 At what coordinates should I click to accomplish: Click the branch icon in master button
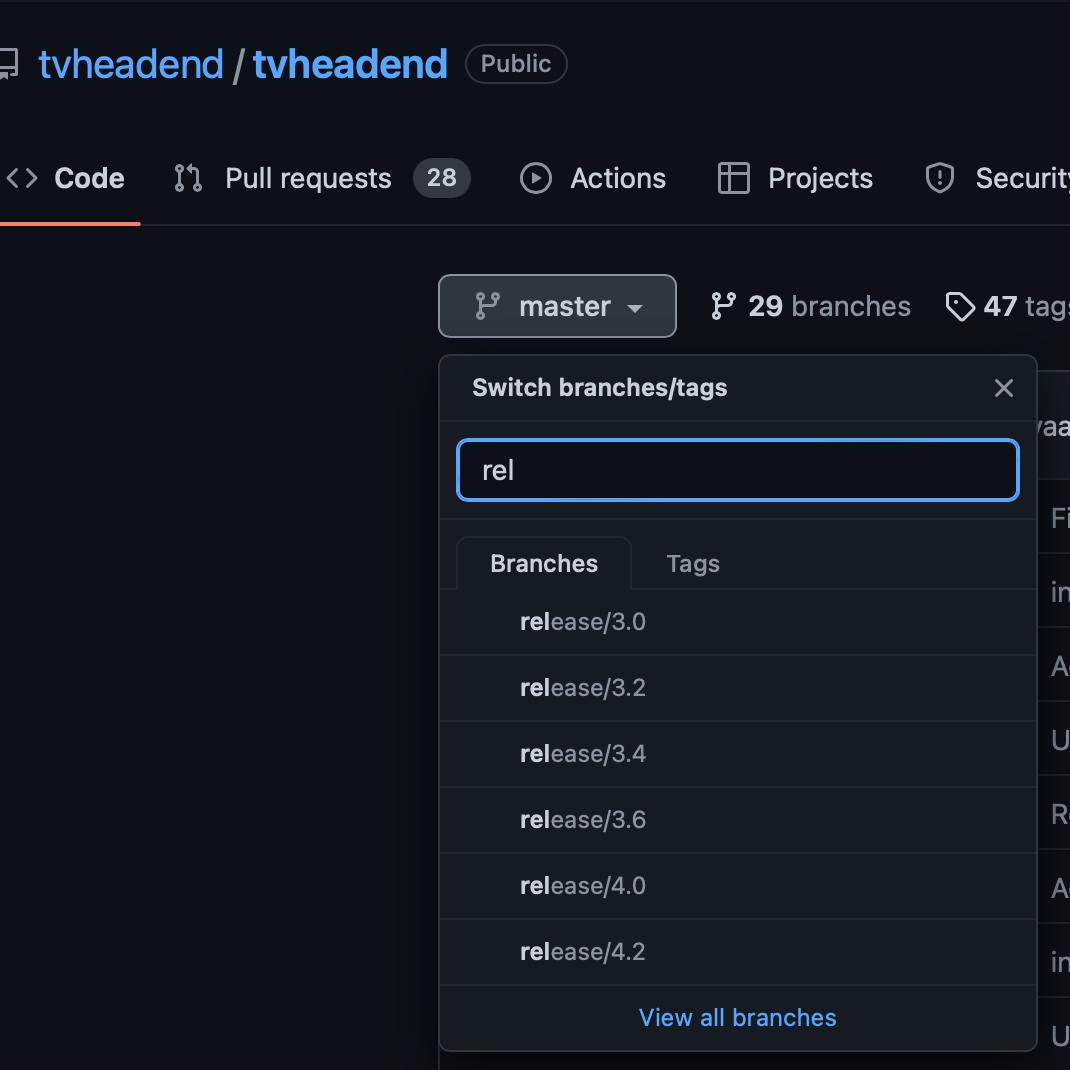[487, 306]
